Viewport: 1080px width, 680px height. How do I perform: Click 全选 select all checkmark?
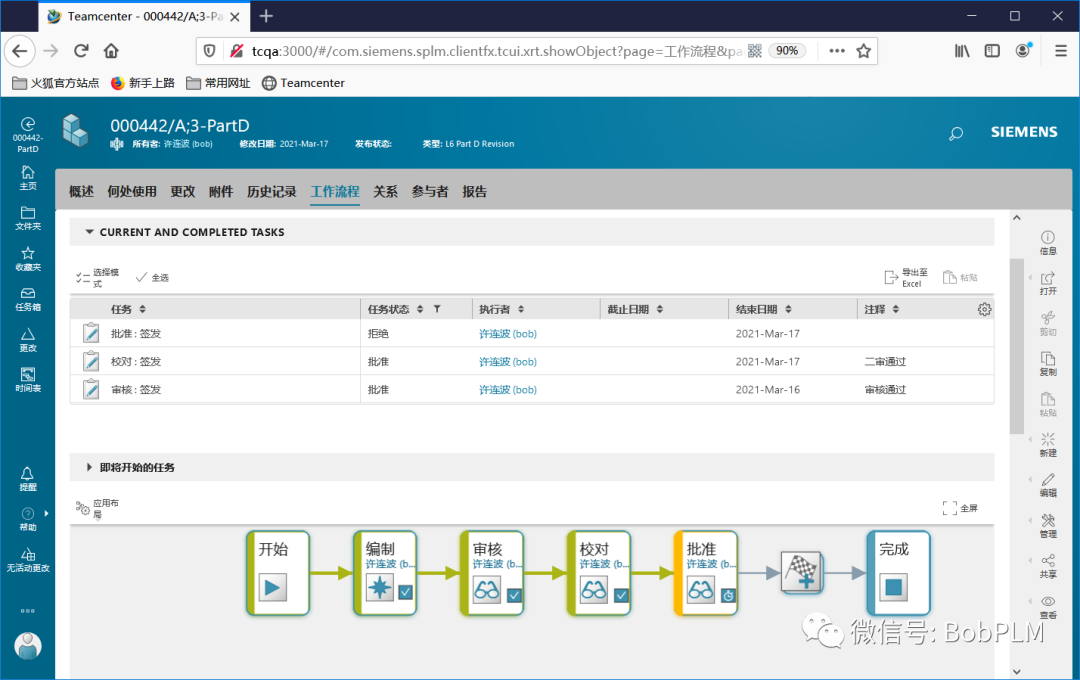click(x=152, y=277)
